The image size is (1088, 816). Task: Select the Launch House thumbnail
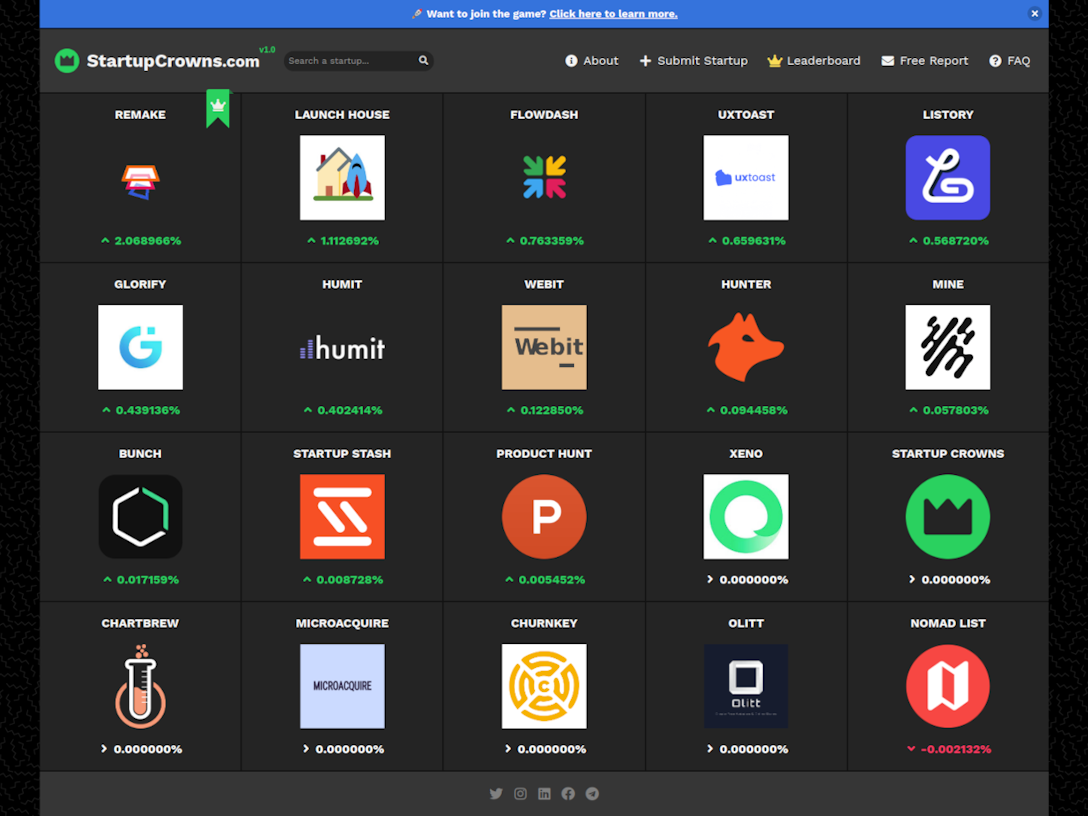(x=342, y=178)
